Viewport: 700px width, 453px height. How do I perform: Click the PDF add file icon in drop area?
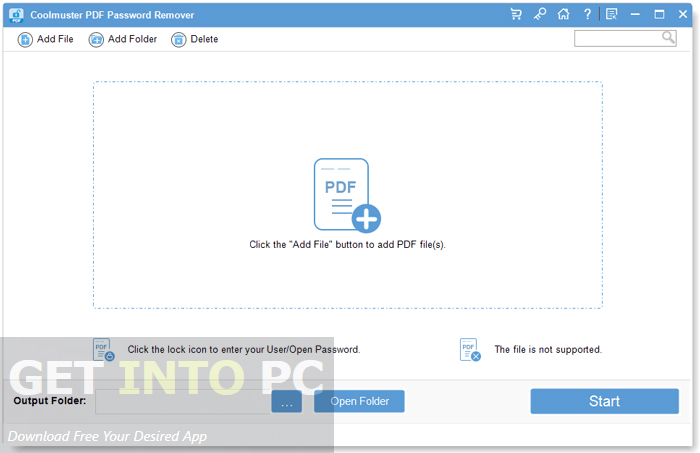pos(347,195)
